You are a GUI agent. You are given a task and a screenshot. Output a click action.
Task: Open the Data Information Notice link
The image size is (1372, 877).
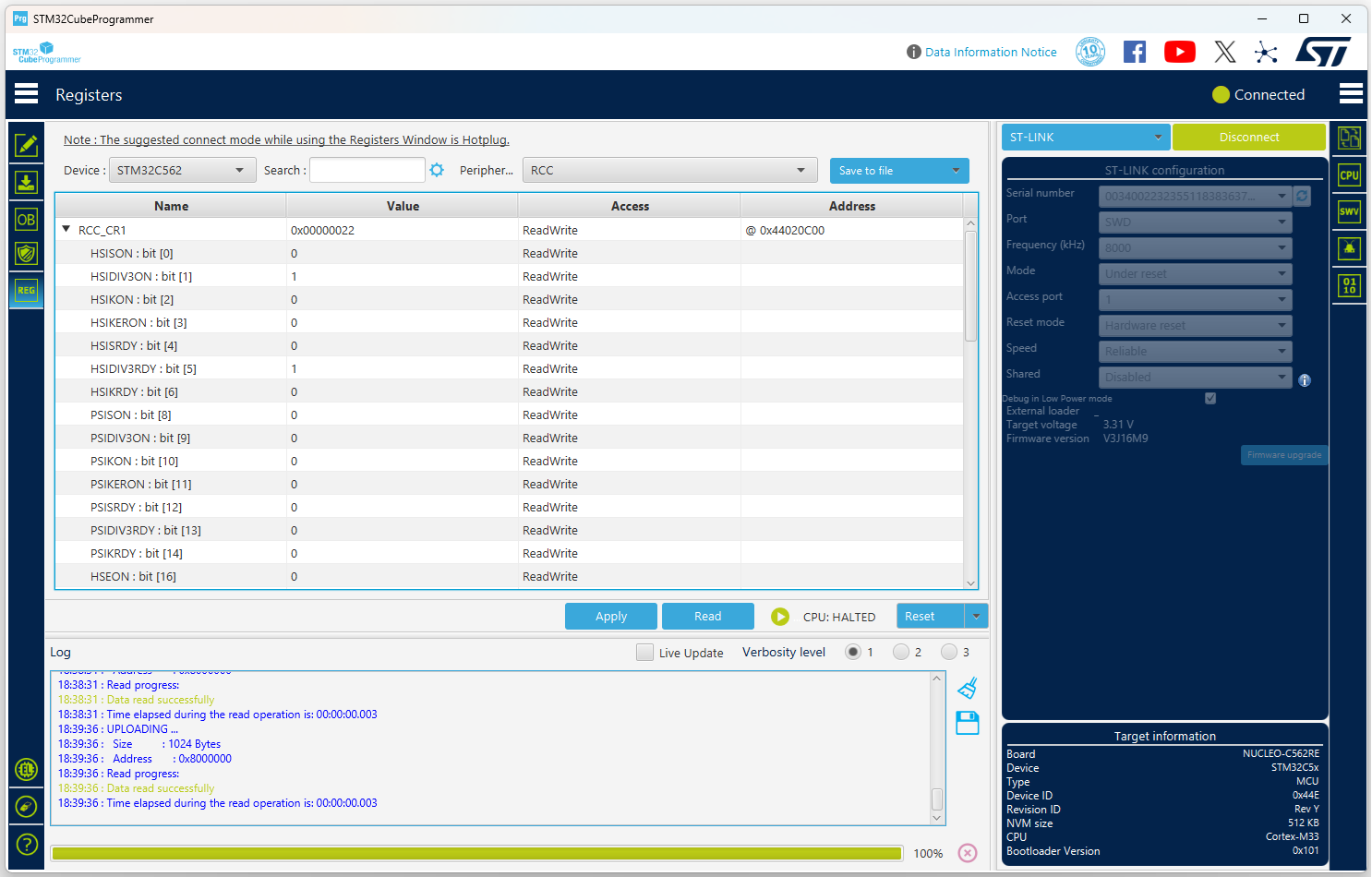pos(991,52)
